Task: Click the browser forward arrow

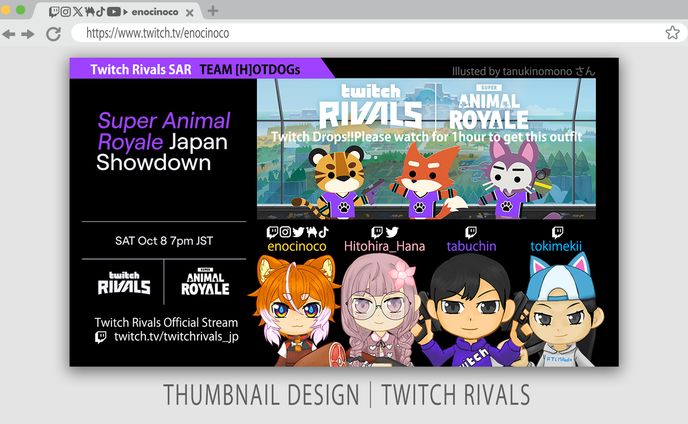Action: (x=28, y=34)
